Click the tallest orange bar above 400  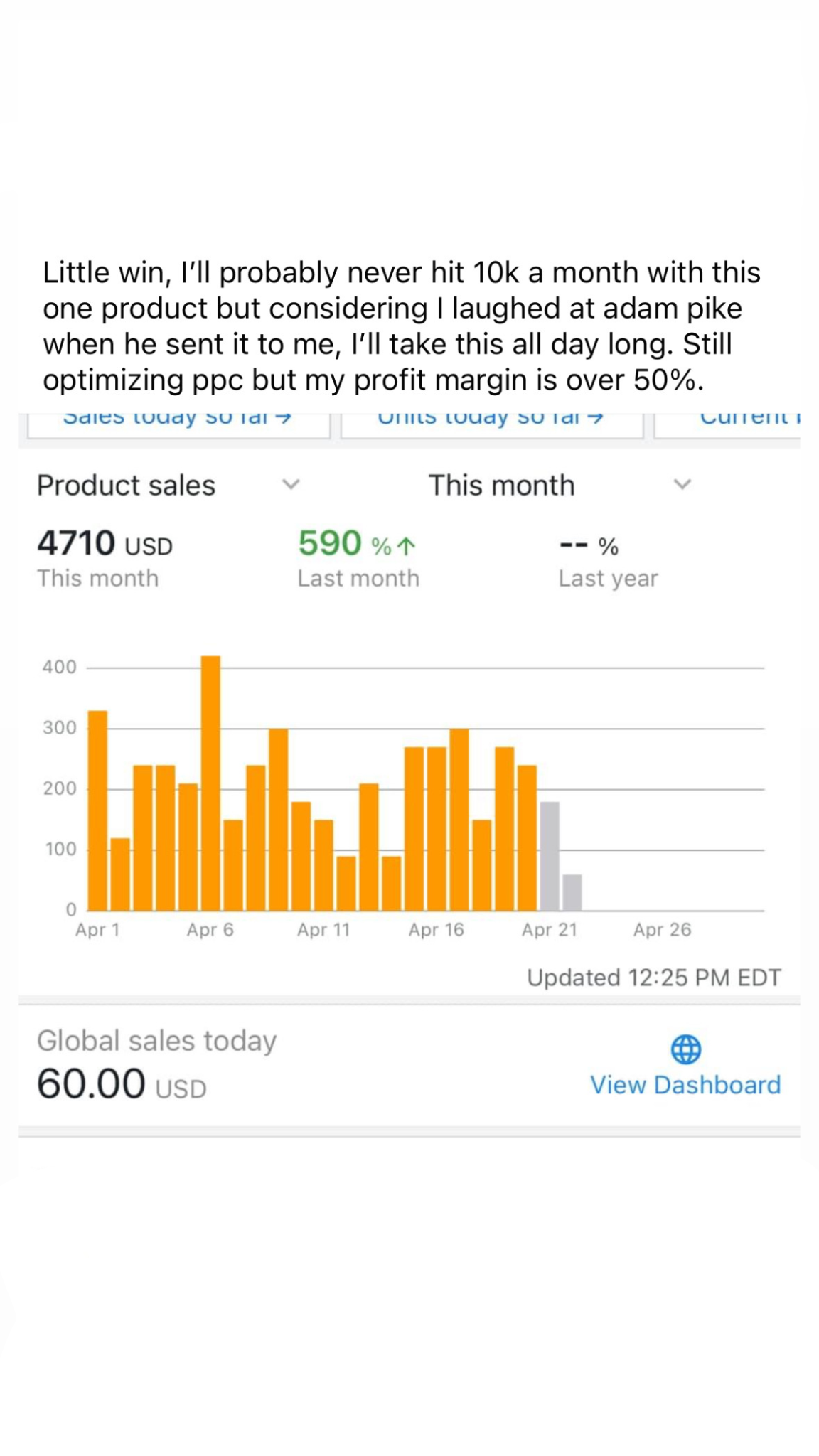(210, 782)
